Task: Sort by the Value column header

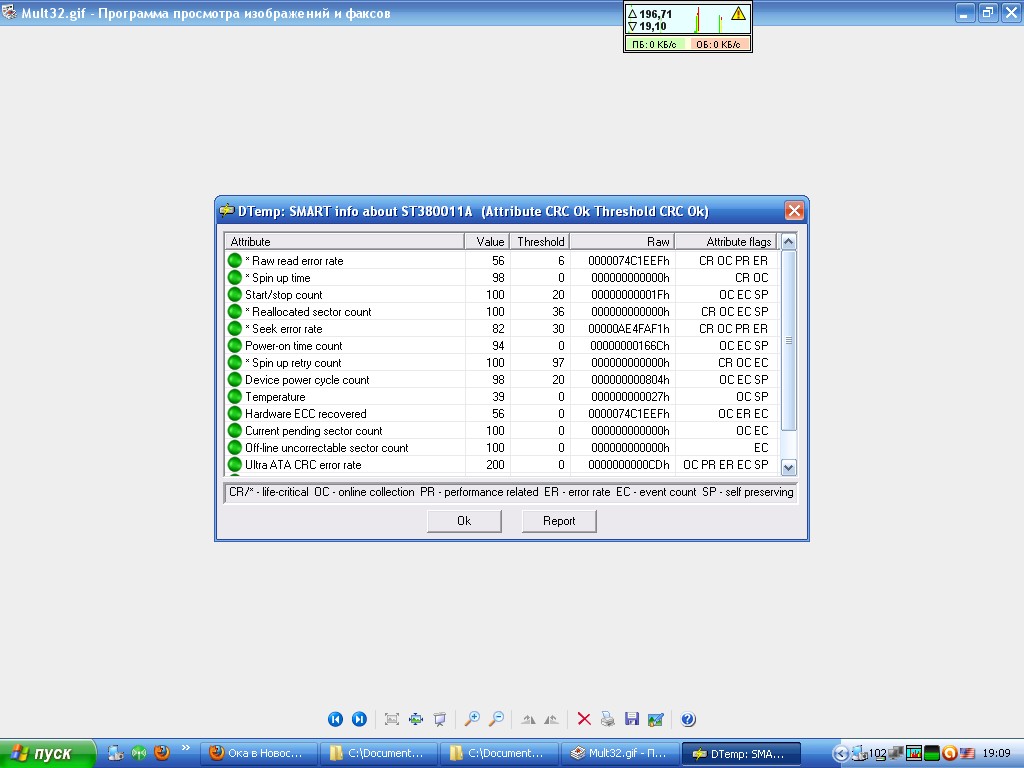Action: 487,242
